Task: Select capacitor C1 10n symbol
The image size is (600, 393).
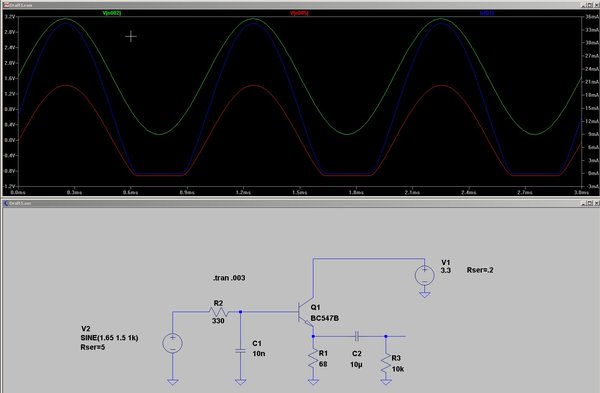Action: coord(240,351)
